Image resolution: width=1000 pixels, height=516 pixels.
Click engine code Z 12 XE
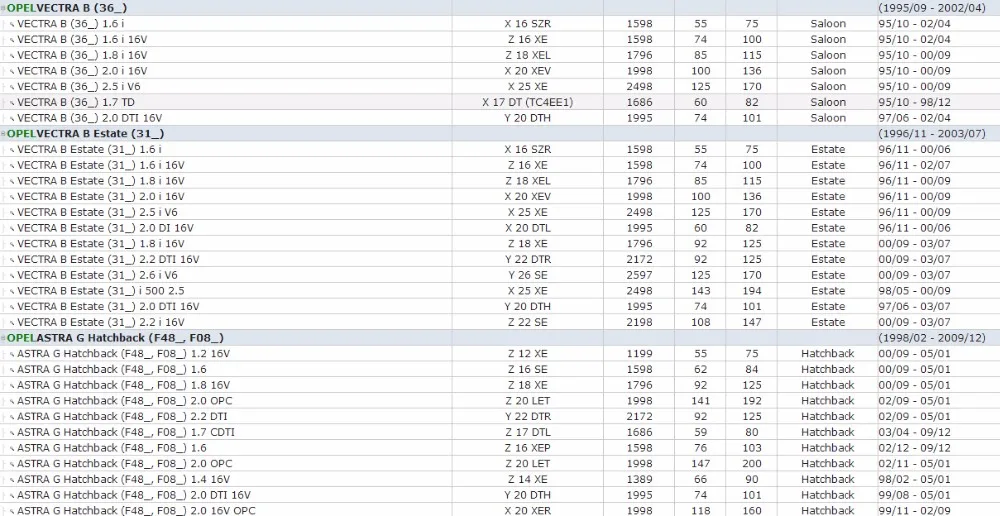click(x=527, y=353)
